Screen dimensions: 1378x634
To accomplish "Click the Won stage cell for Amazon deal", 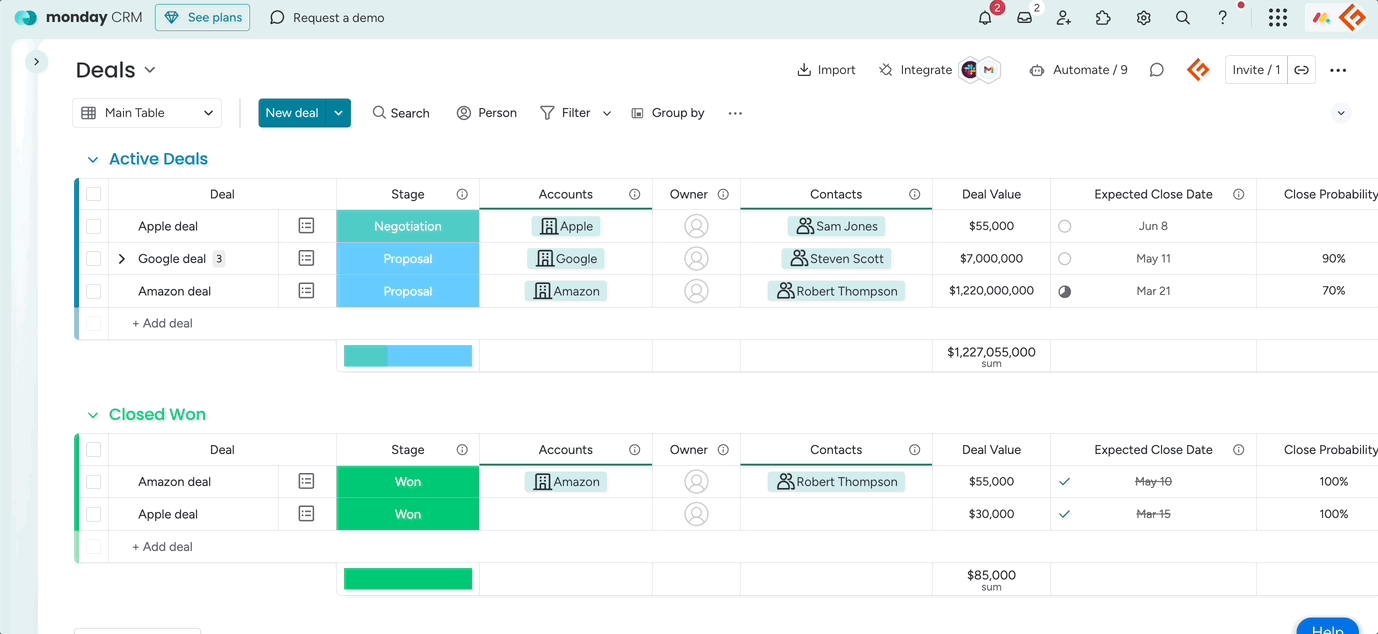I will click(x=408, y=481).
